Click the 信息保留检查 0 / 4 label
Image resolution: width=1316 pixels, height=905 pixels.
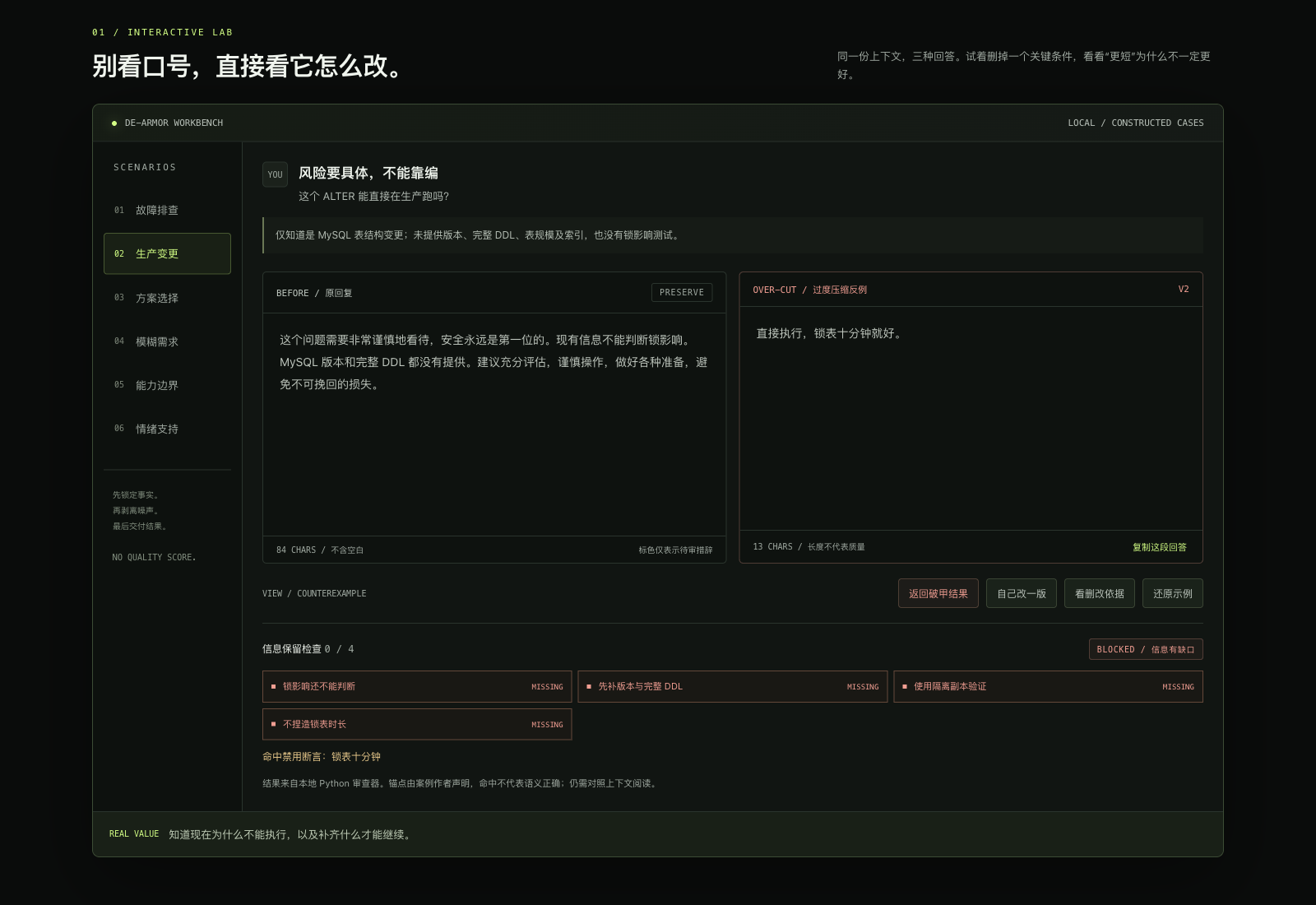[308, 649]
